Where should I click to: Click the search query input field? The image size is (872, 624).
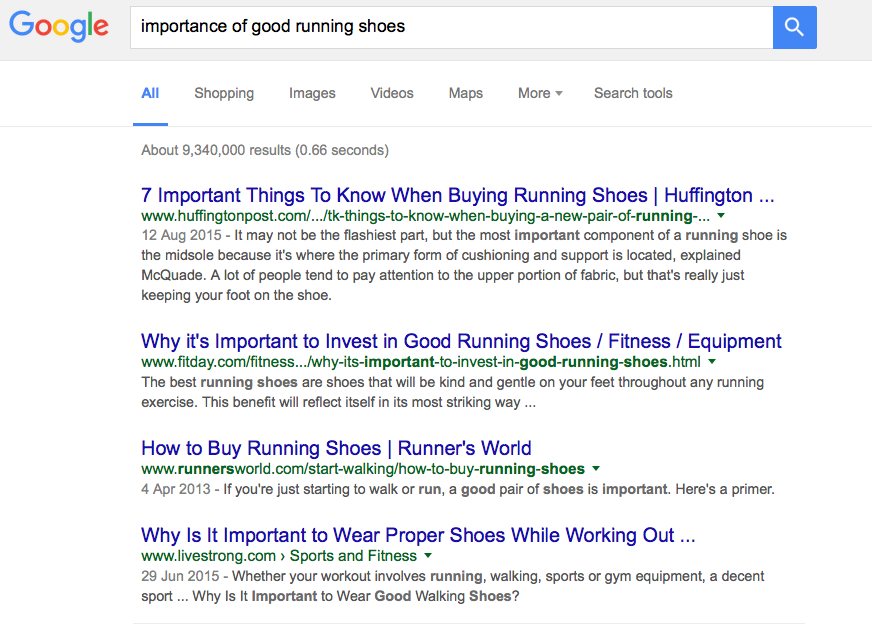click(x=450, y=27)
